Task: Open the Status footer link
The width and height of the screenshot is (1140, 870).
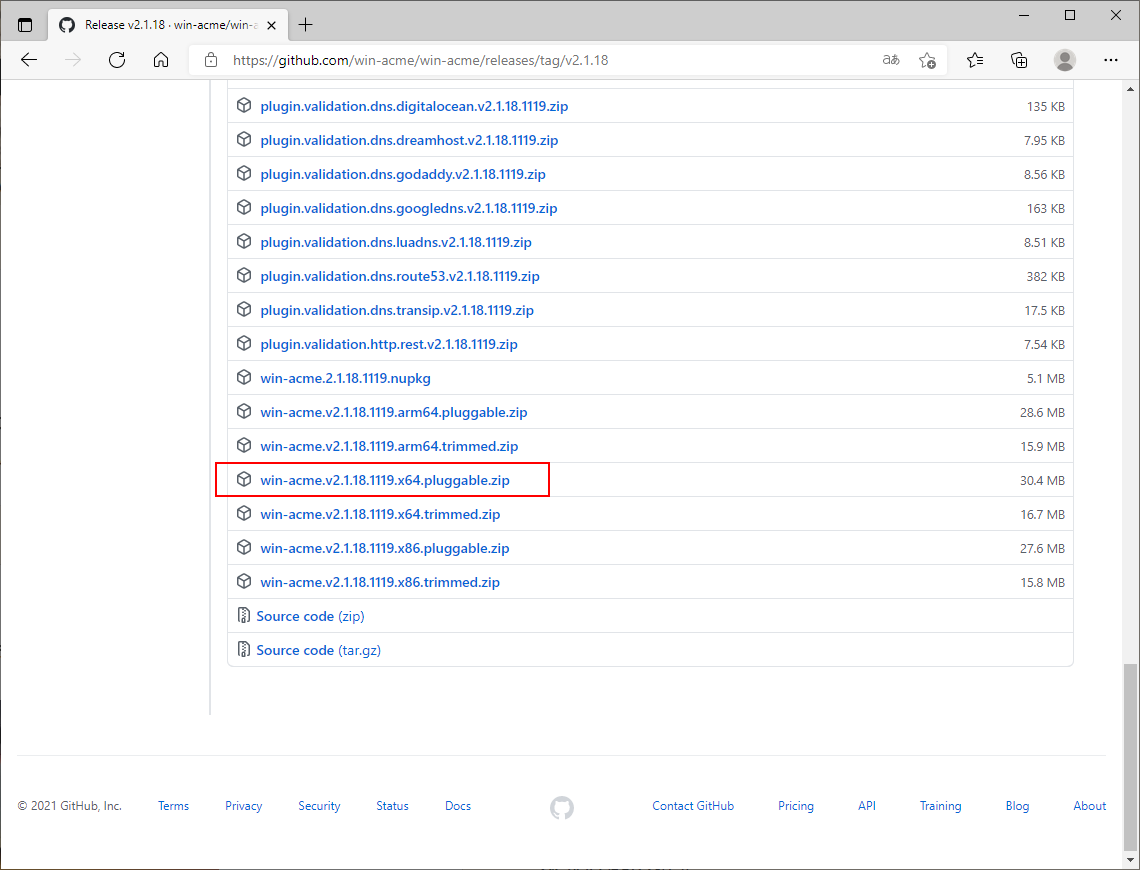Action: coord(393,806)
